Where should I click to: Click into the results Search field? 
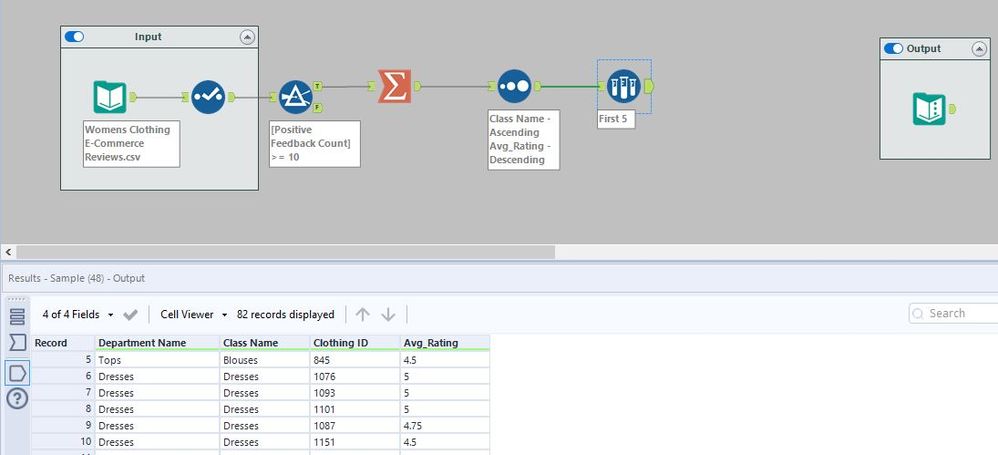[955, 314]
